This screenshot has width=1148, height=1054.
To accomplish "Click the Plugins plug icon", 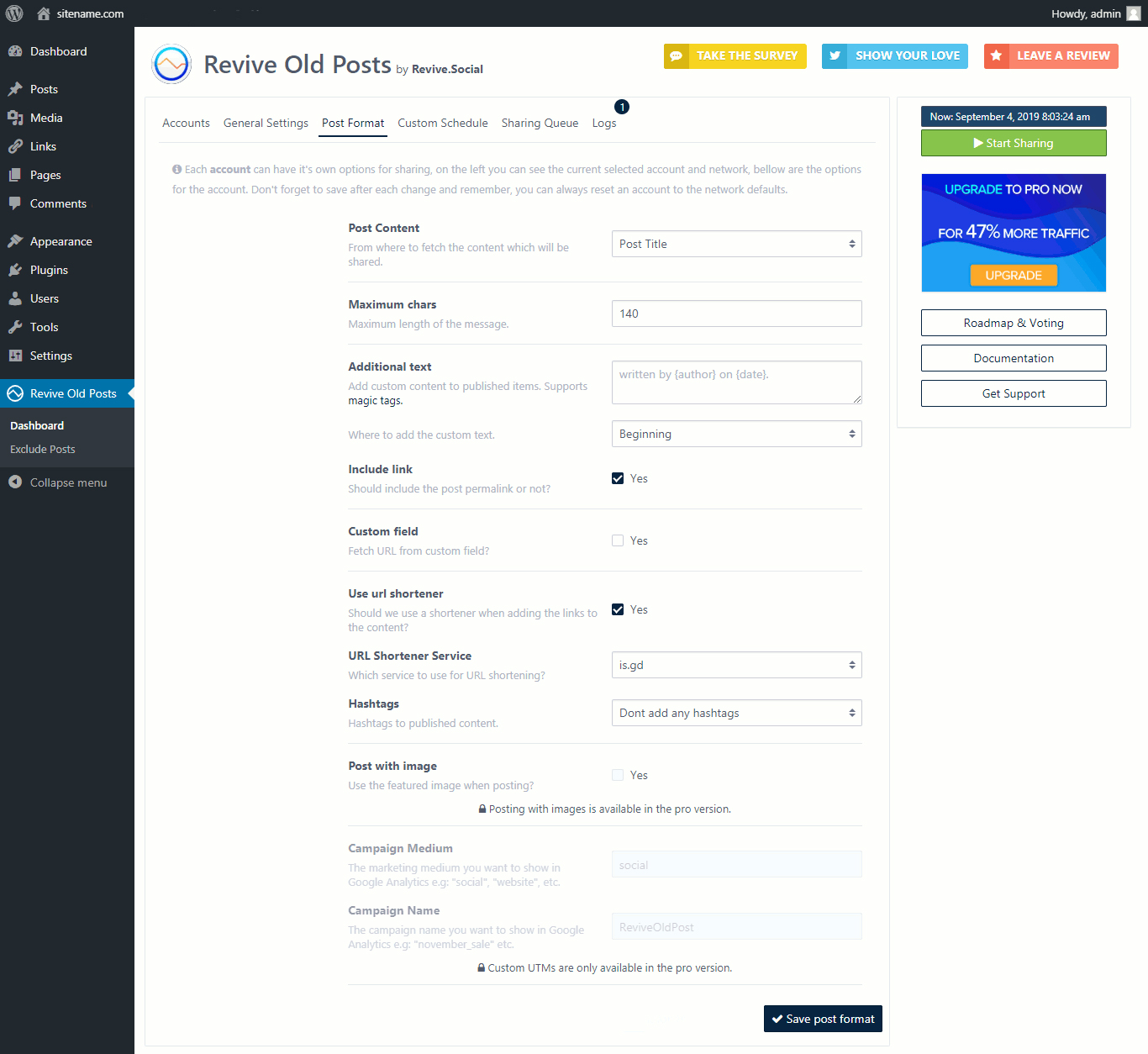I will [15, 270].
